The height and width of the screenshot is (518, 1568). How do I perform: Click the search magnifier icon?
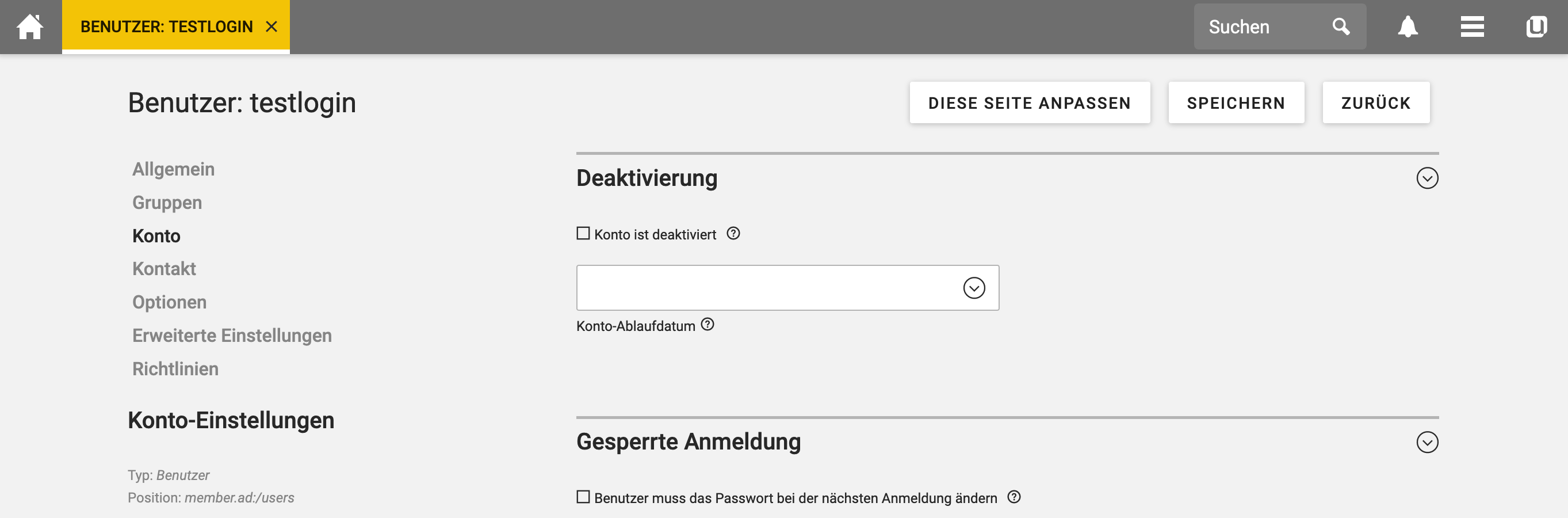point(1340,27)
